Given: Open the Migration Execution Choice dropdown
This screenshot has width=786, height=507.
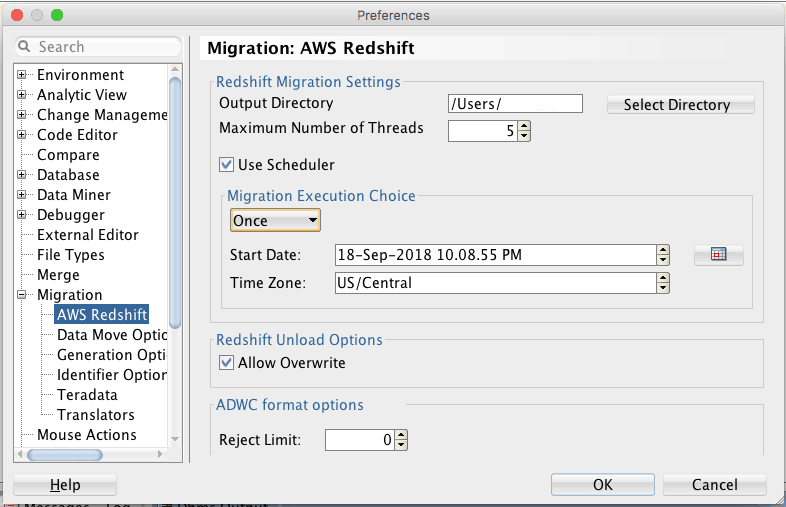Looking at the screenshot, I should pyautogui.click(x=275, y=221).
